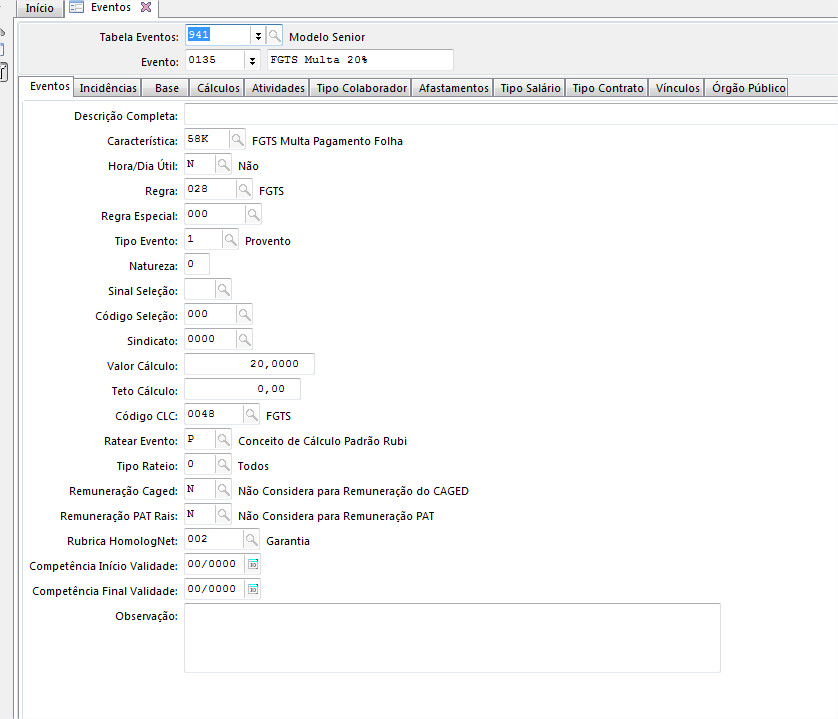This screenshot has height=719, width=838.
Task: Open calendar for Competência Final Validade
Action: (253, 590)
